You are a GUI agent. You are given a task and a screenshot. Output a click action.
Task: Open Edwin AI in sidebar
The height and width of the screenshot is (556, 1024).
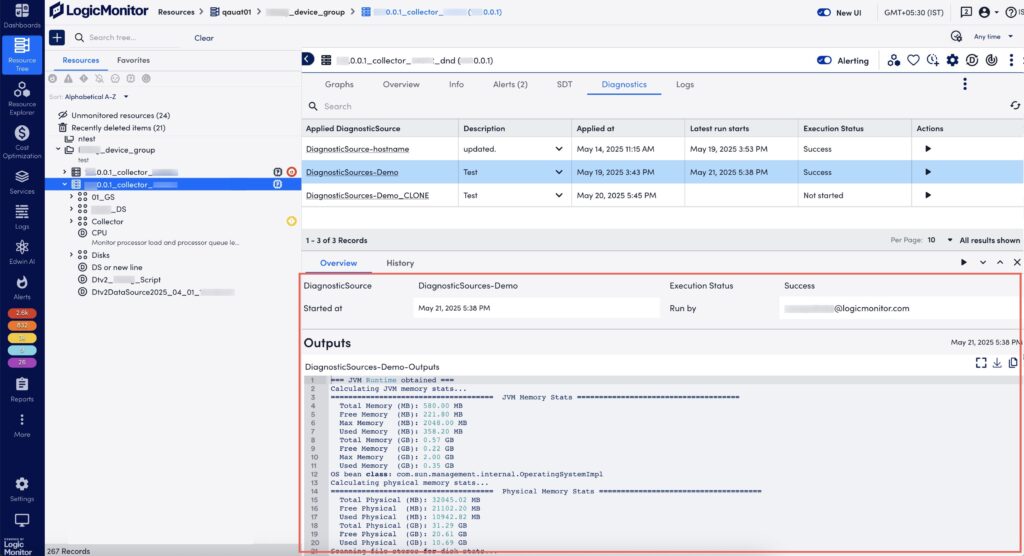[x=22, y=252]
